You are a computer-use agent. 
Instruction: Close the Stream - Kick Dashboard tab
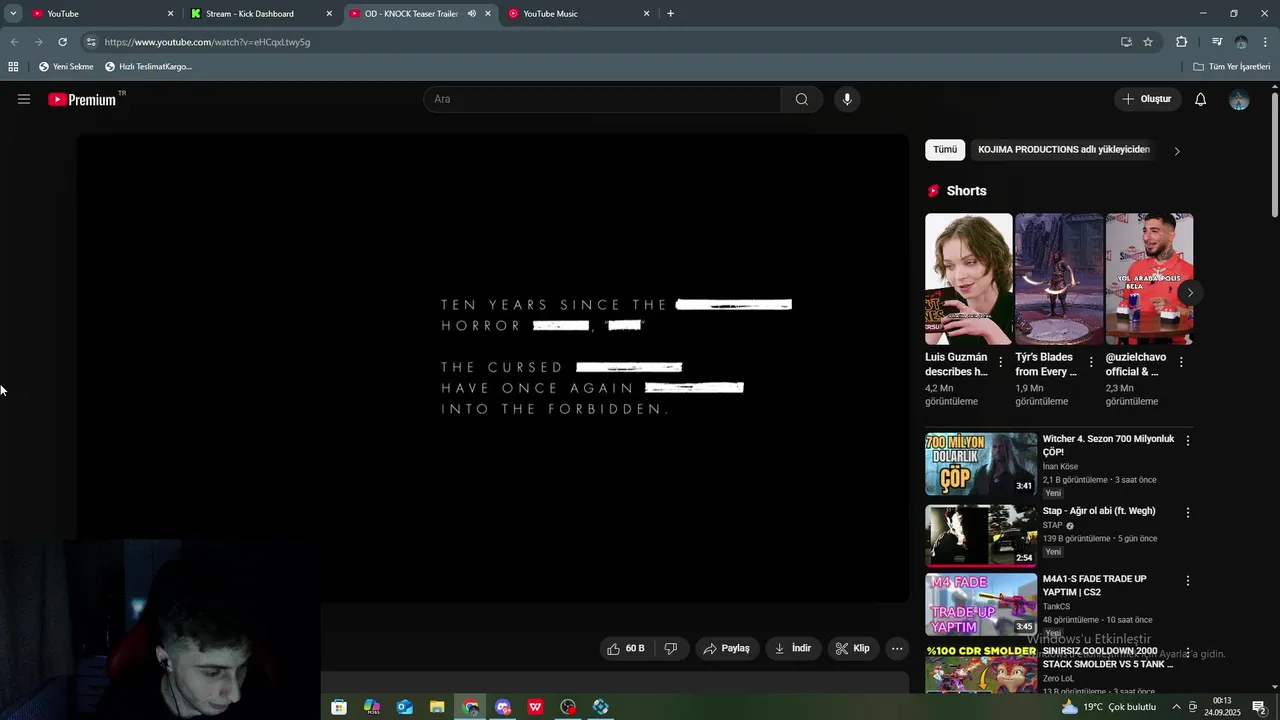(x=329, y=14)
